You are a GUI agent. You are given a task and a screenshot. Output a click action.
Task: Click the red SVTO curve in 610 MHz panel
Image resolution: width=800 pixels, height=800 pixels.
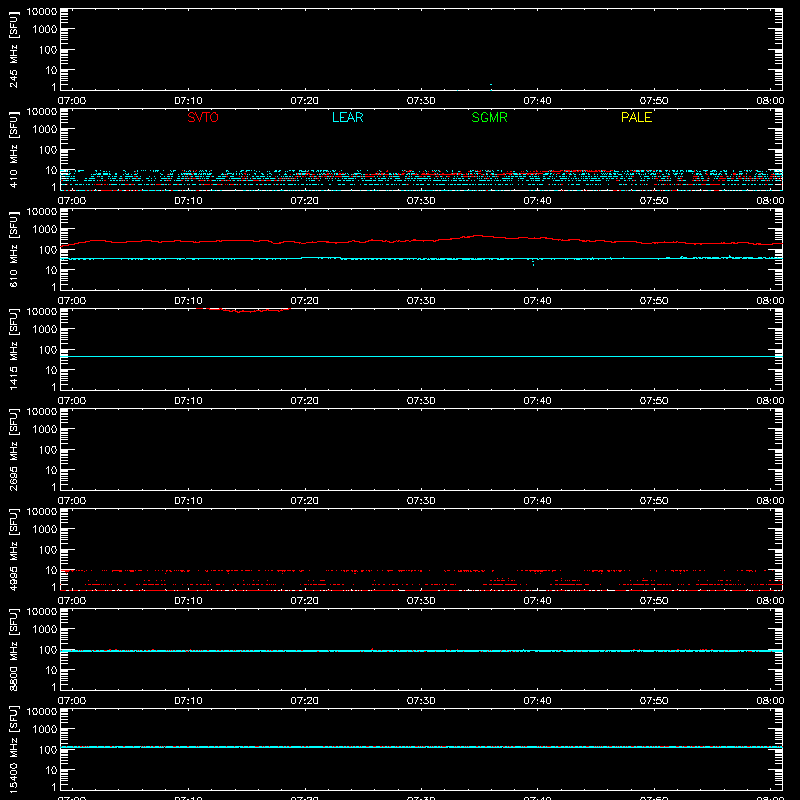(421, 240)
